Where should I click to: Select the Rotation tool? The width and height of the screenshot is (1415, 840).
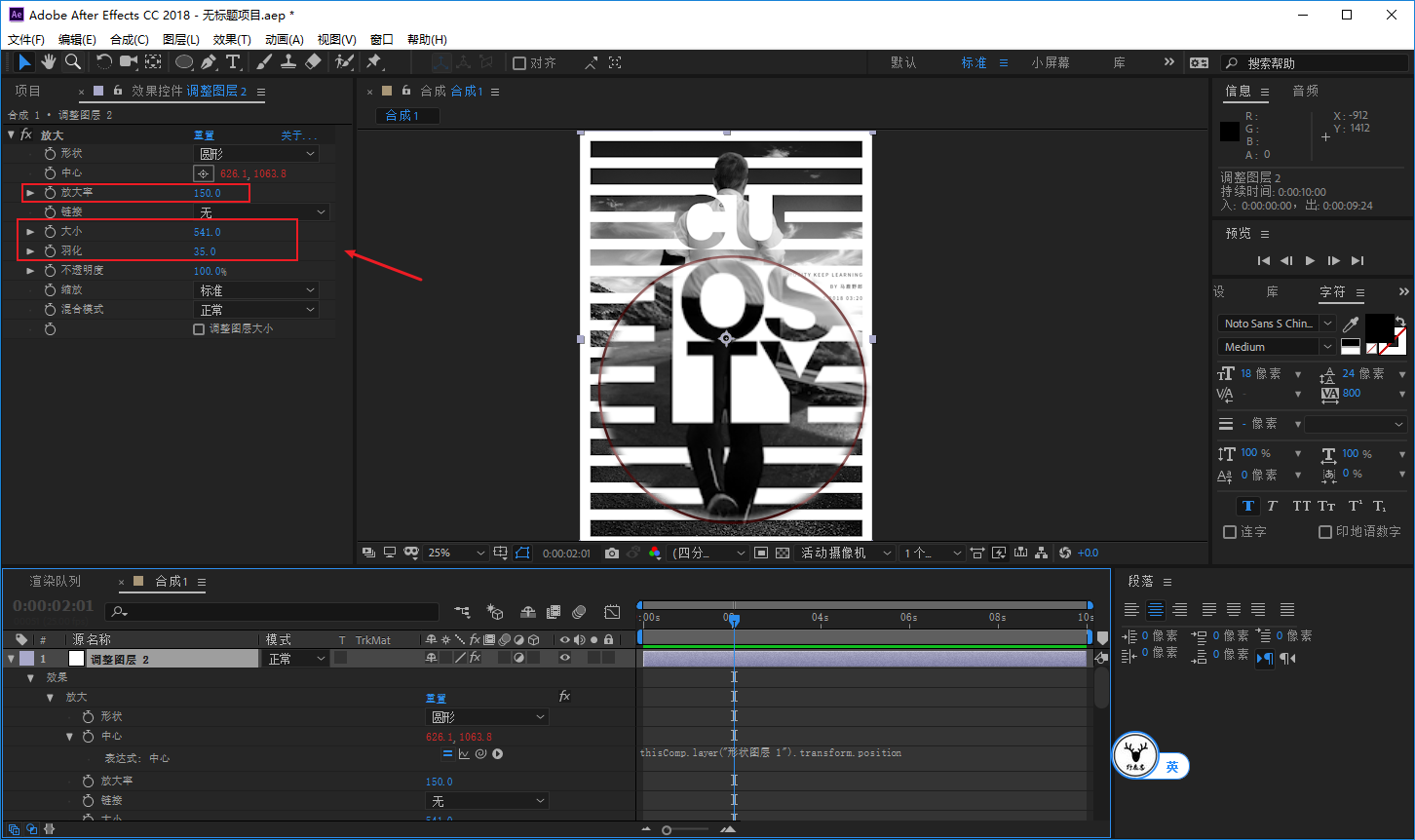104,61
